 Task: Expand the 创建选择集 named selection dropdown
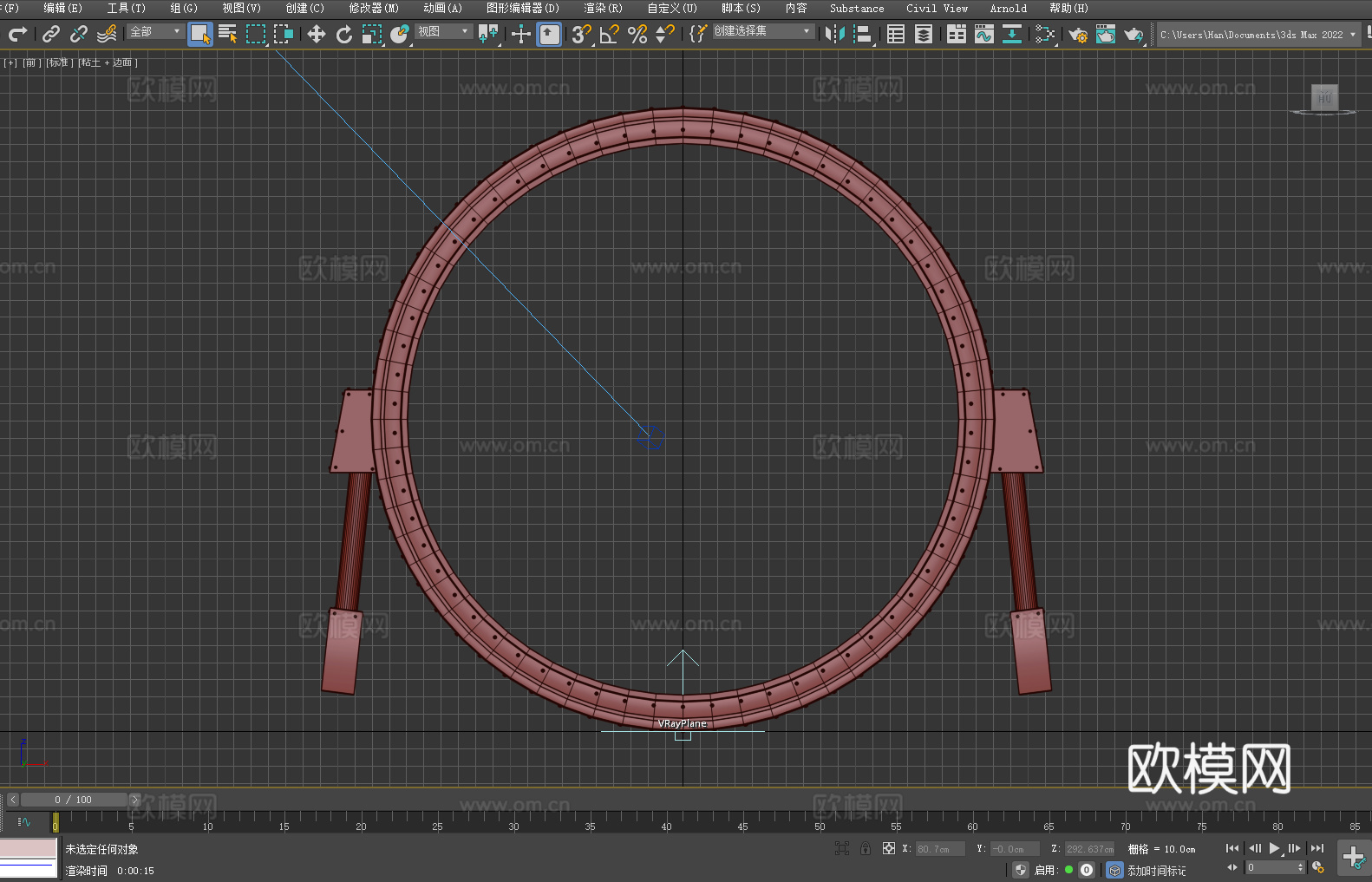[807, 31]
